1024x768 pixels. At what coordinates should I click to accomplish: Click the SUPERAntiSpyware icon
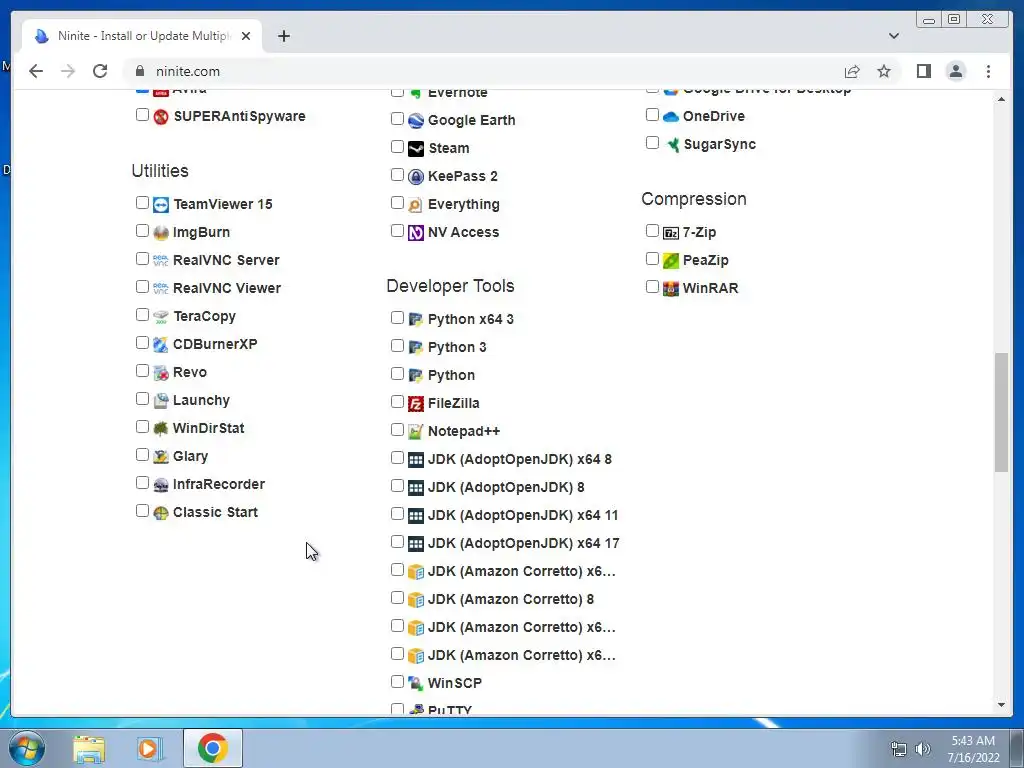(x=161, y=117)
